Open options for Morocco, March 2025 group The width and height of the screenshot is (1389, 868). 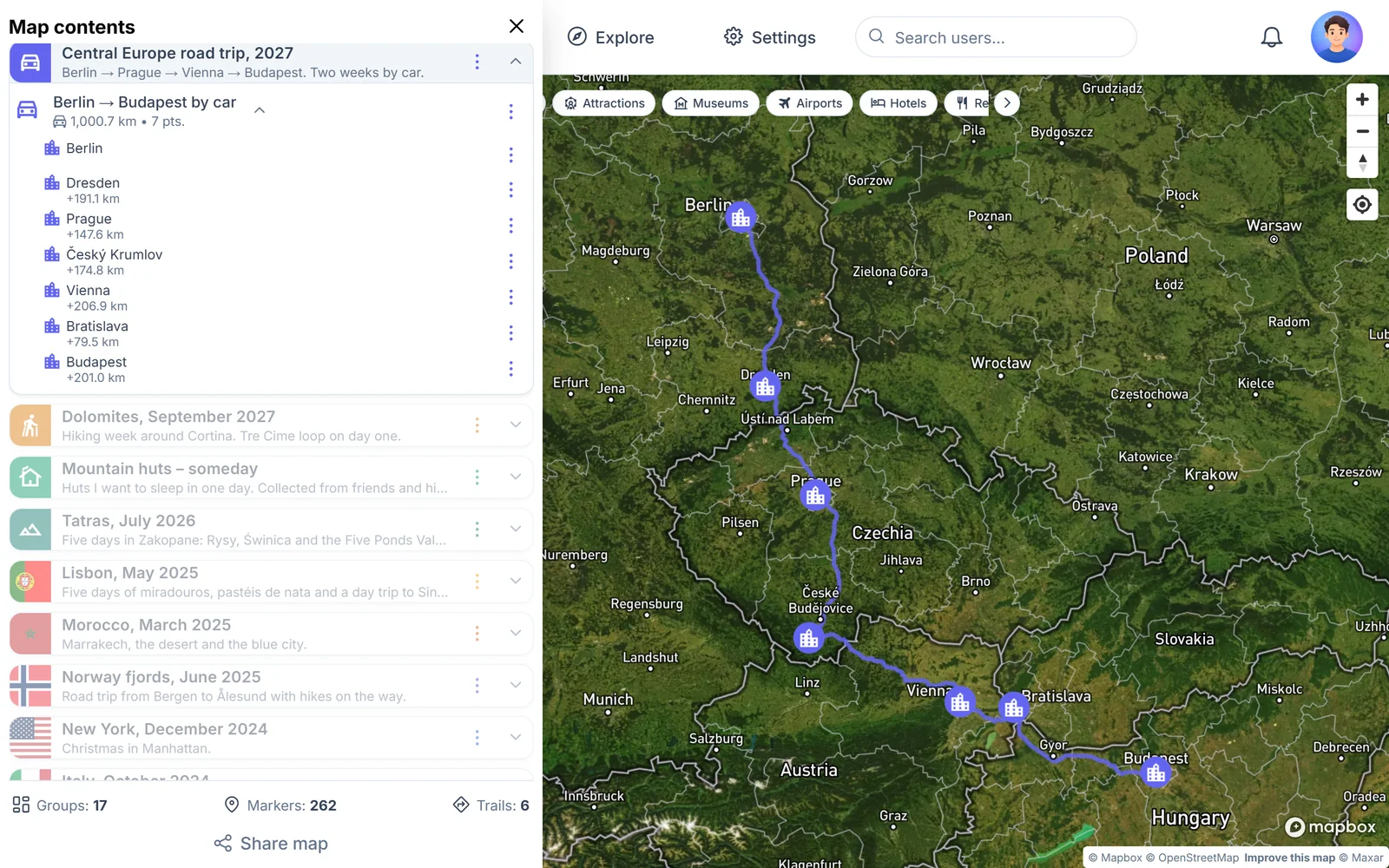pyautogui.click(x=477, y=633)
